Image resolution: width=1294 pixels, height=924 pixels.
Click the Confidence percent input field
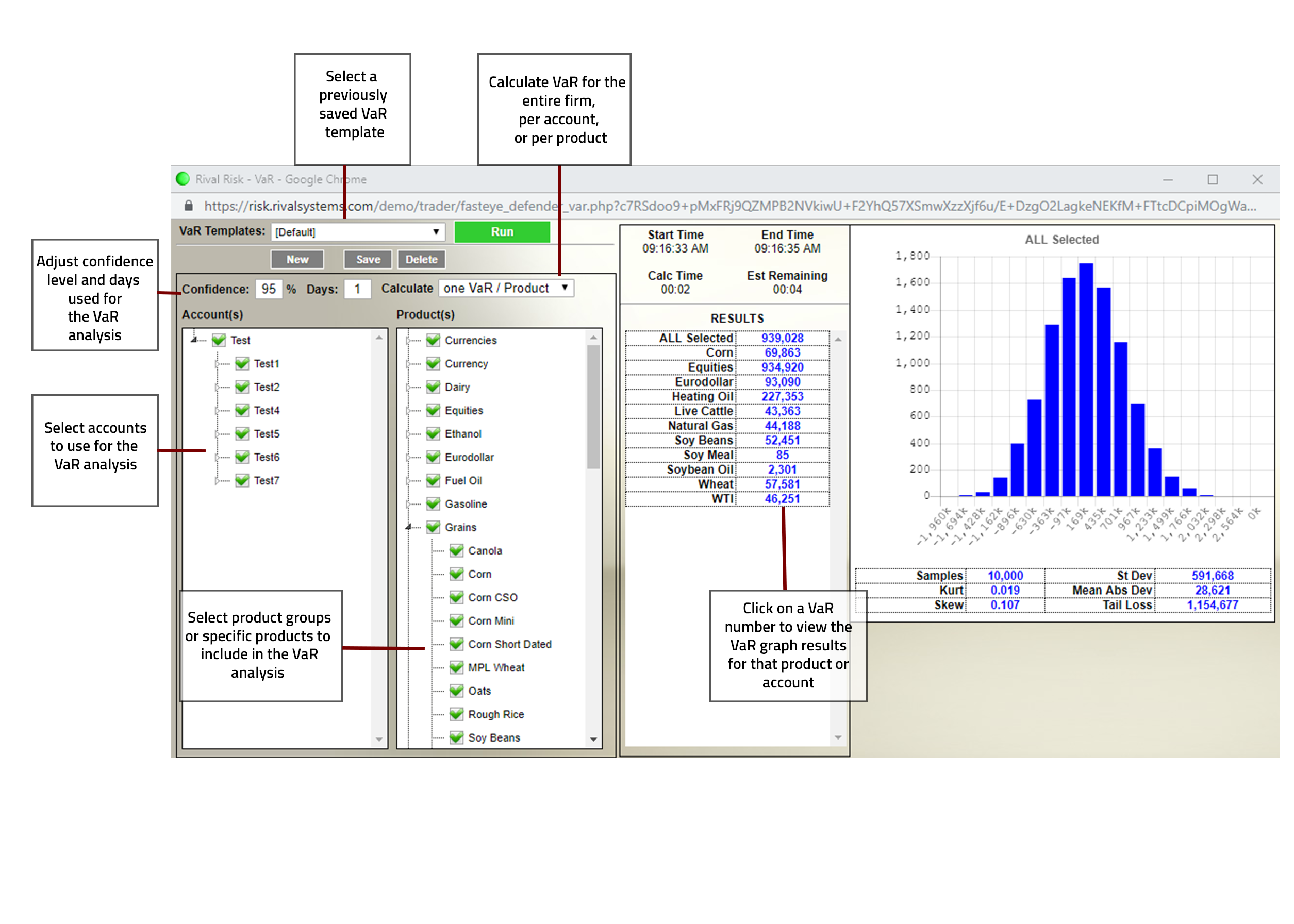(x=268, y=289)
